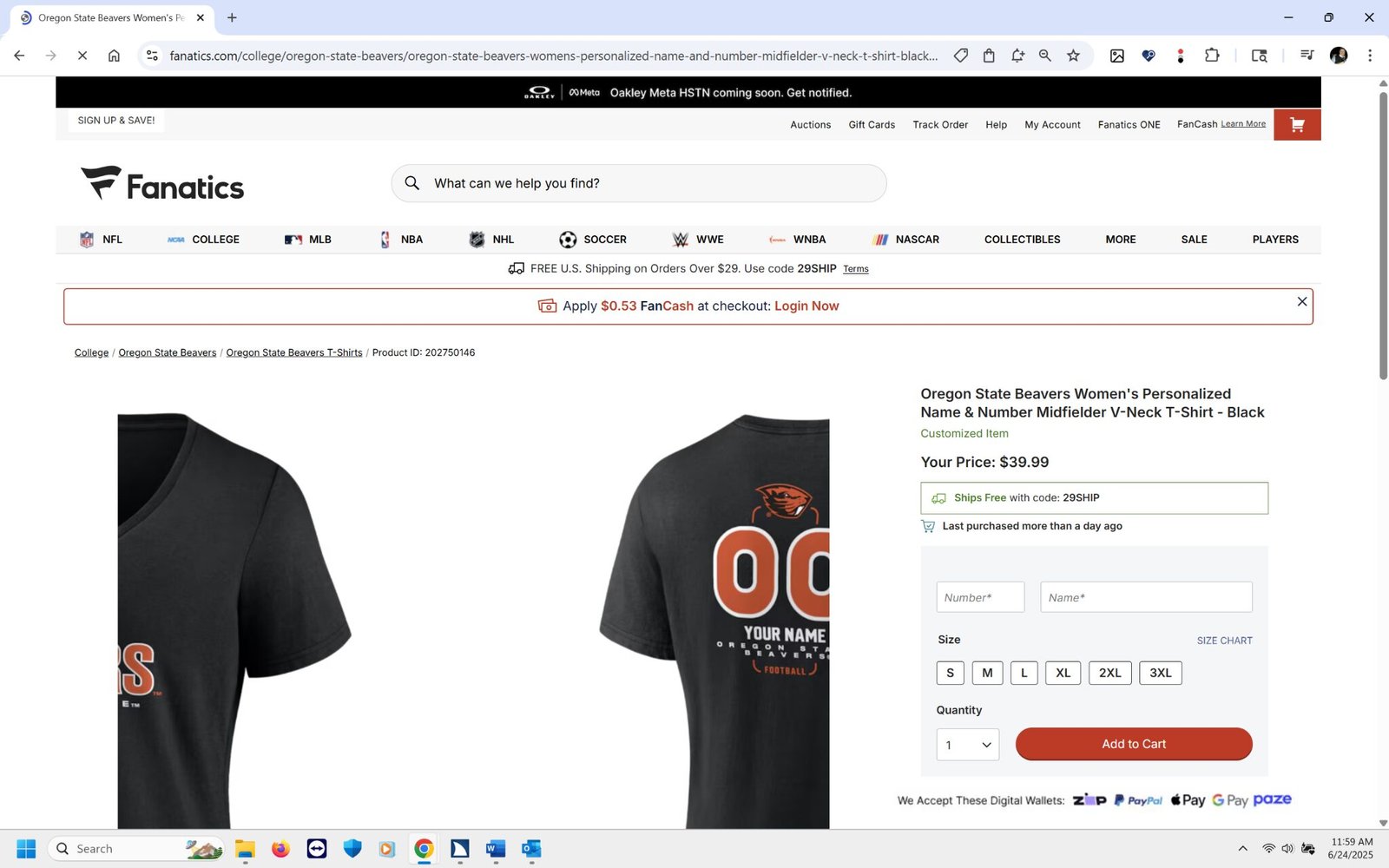Image resolution: width=1389 pixels, height=868 pixels.
Task: Bookmark this page with the star icon
Action: (x=1073, y=56)
